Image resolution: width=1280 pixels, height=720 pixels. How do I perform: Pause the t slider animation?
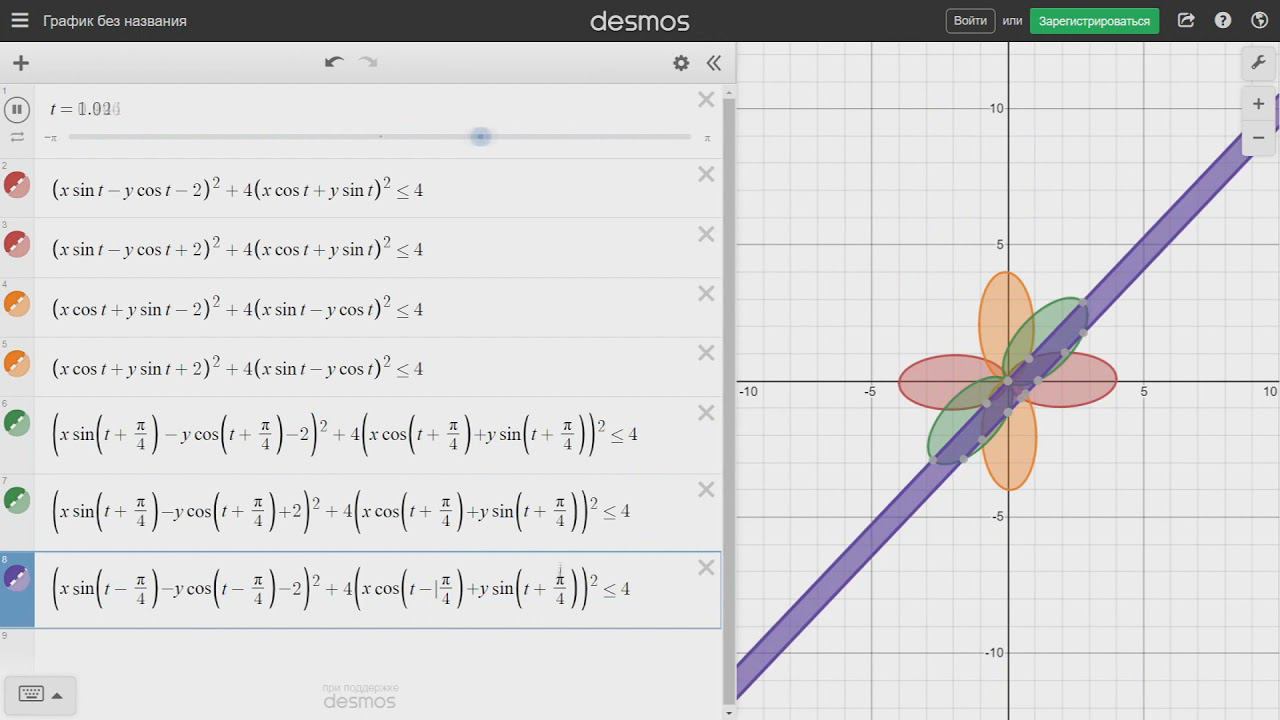[17, 109]
